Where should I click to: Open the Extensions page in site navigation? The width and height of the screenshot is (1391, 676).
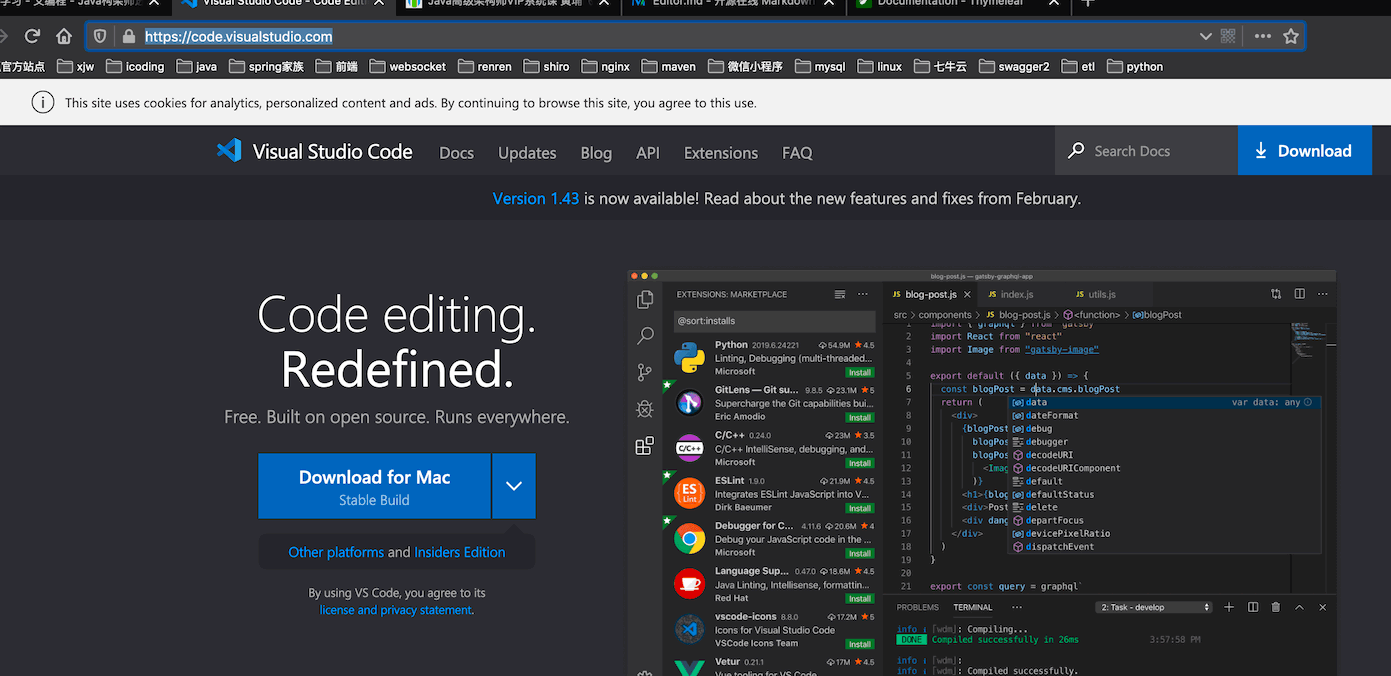click(721, 153)
